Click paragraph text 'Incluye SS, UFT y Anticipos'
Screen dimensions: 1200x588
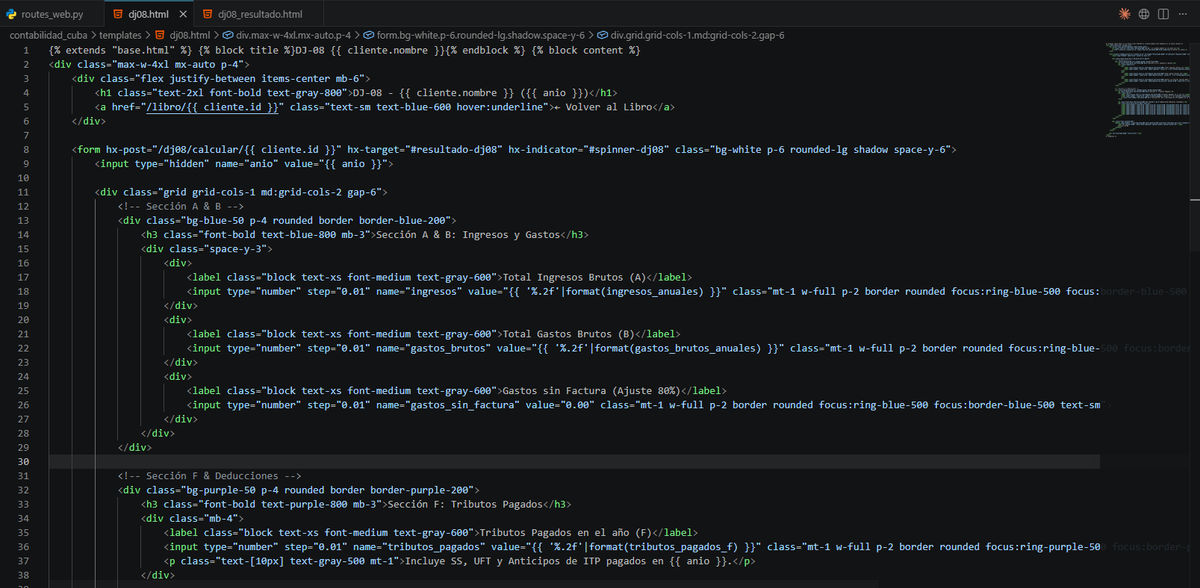click(x=482, y=561)
